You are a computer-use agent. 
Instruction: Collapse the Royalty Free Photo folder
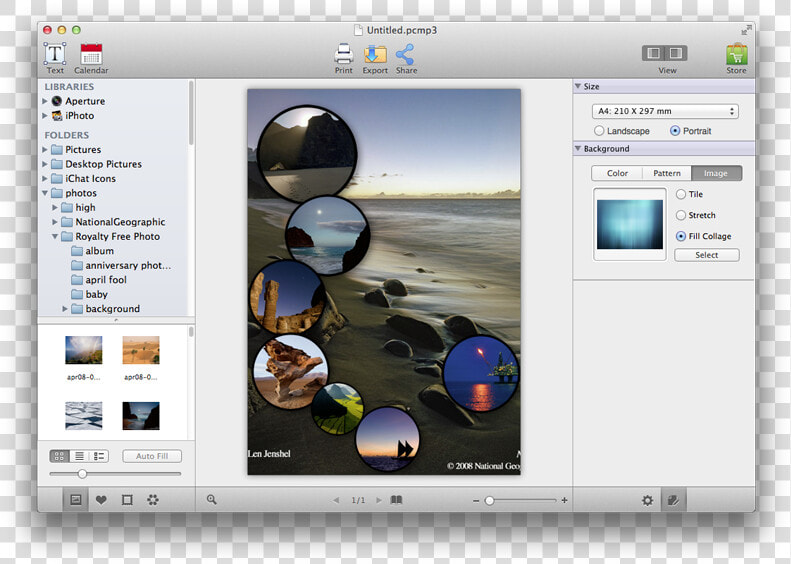[x=55, y=236]
